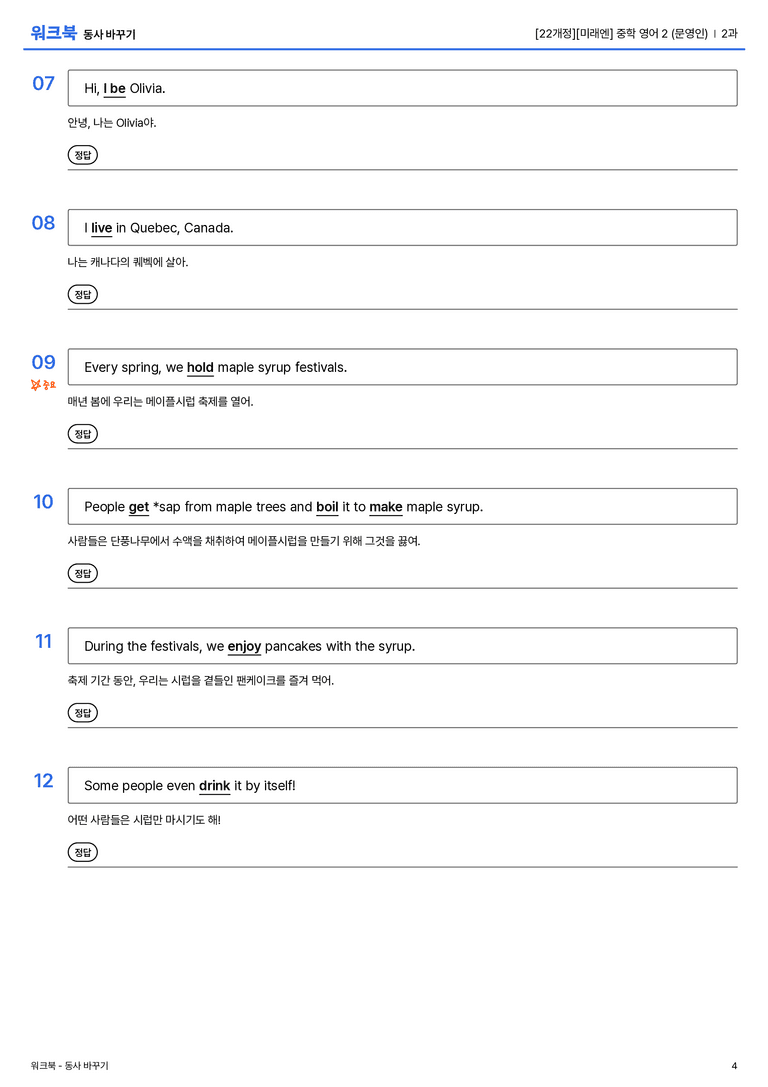Click the 정답 badge under question 10
The width and height of the screenshot is (768, 1087).
tap(82, 573)
